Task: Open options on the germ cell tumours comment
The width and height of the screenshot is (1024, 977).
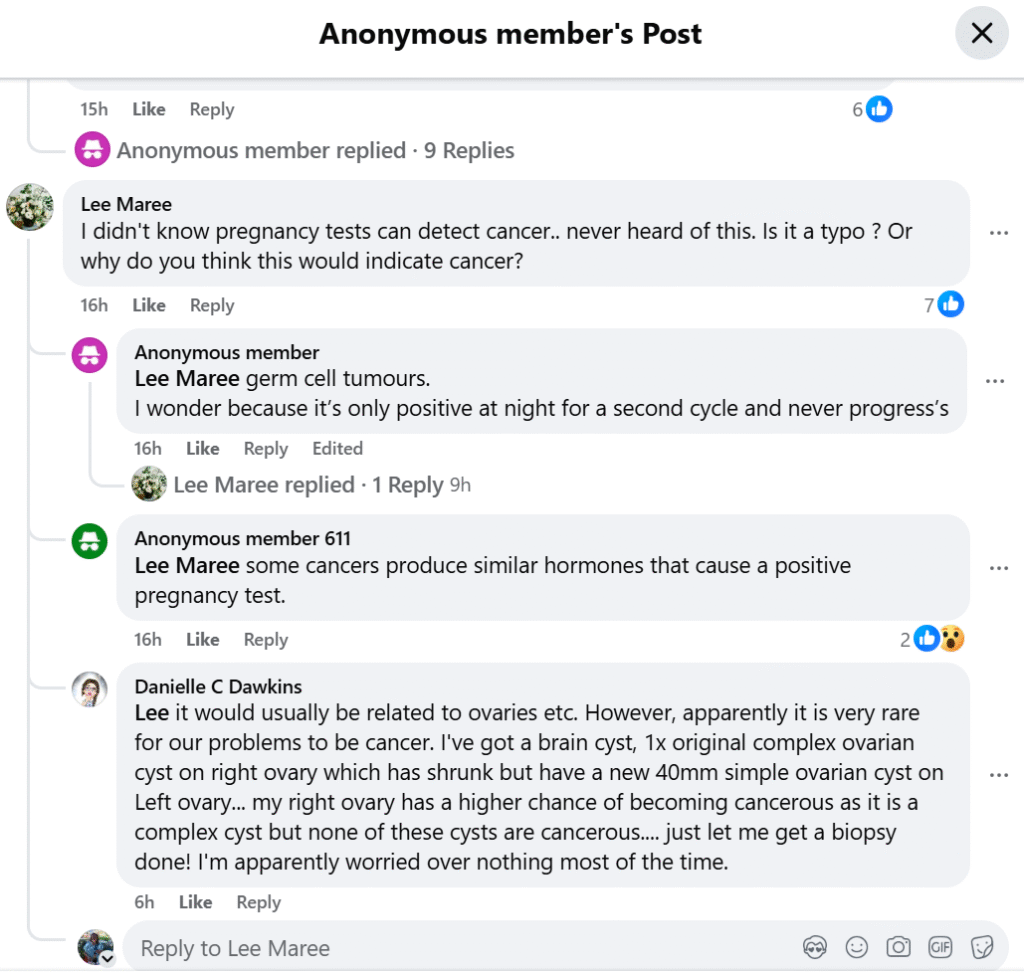Action: (x=999, y=381)
